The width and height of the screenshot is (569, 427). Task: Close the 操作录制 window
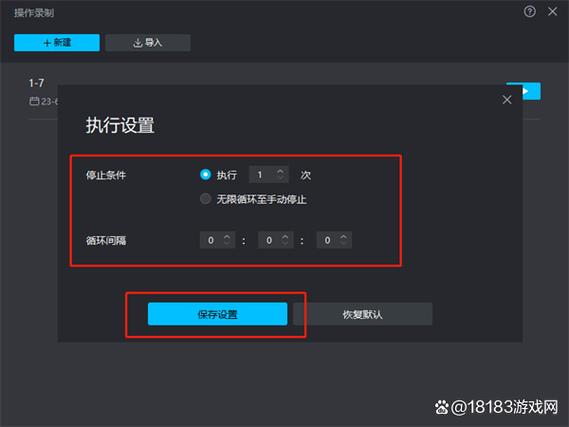tap(552, 12)
